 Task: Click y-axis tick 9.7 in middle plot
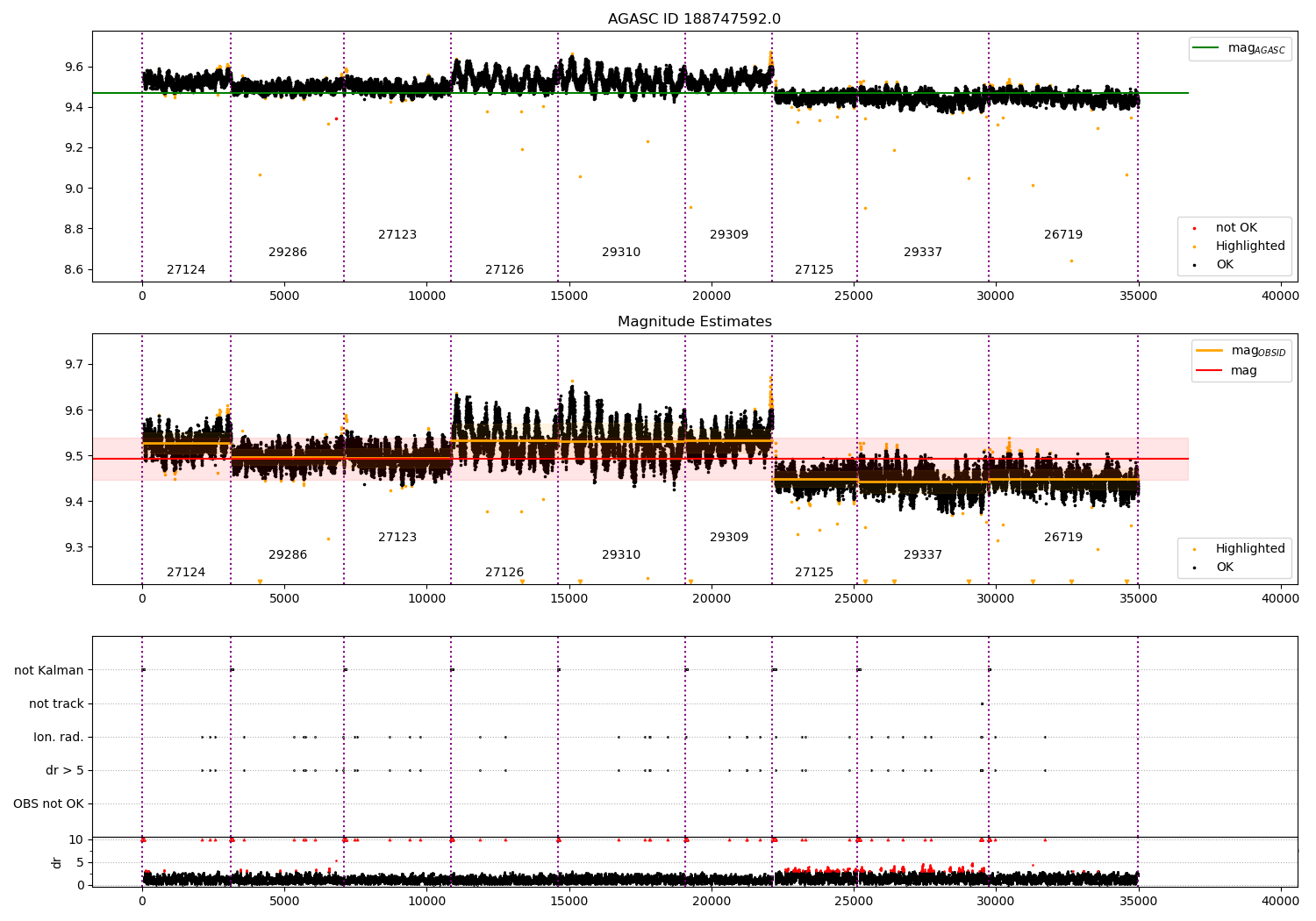tap(74, 365)
